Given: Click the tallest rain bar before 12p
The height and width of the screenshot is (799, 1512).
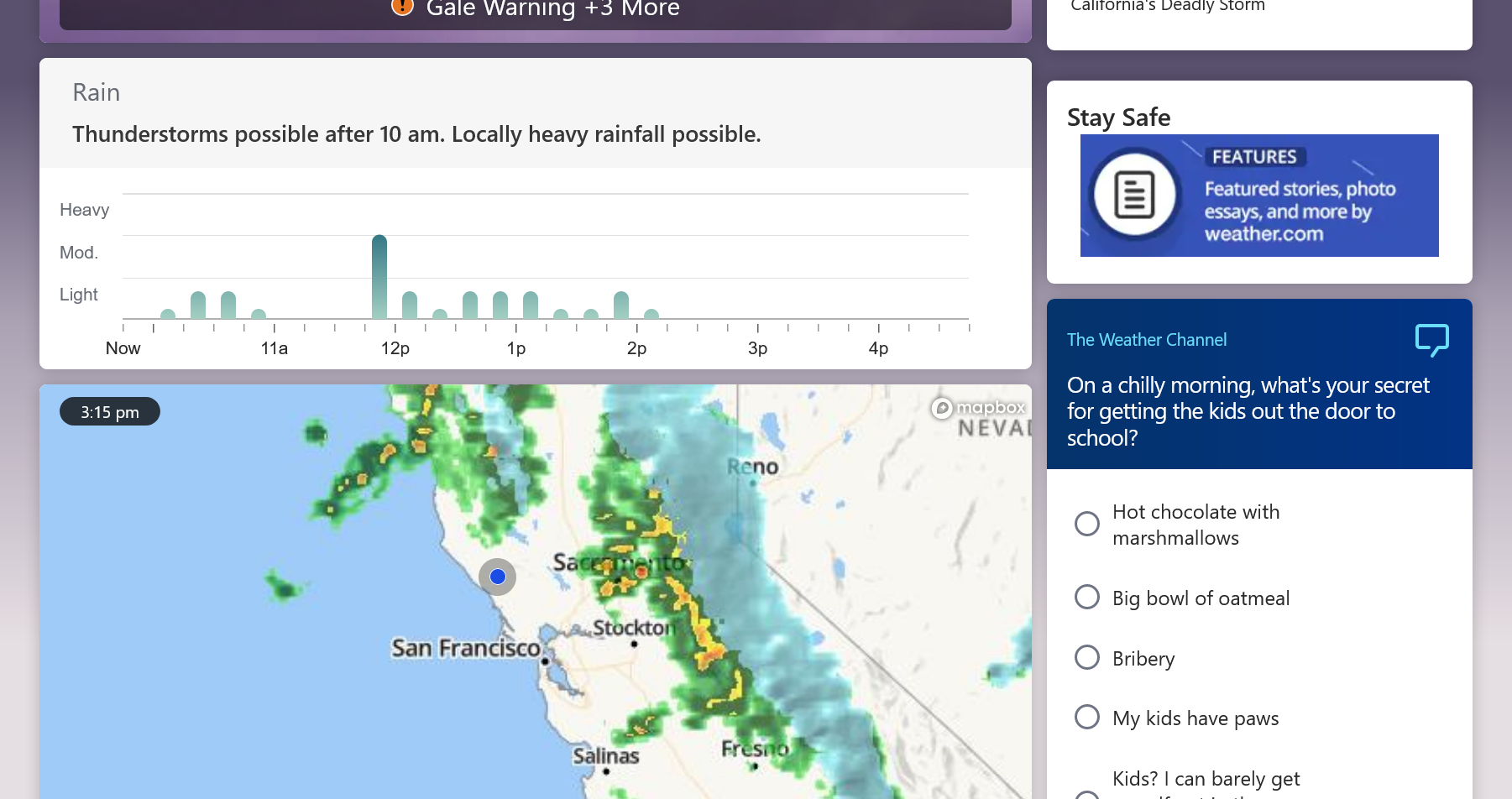Looking at the screenshot, I should point(379,277).
